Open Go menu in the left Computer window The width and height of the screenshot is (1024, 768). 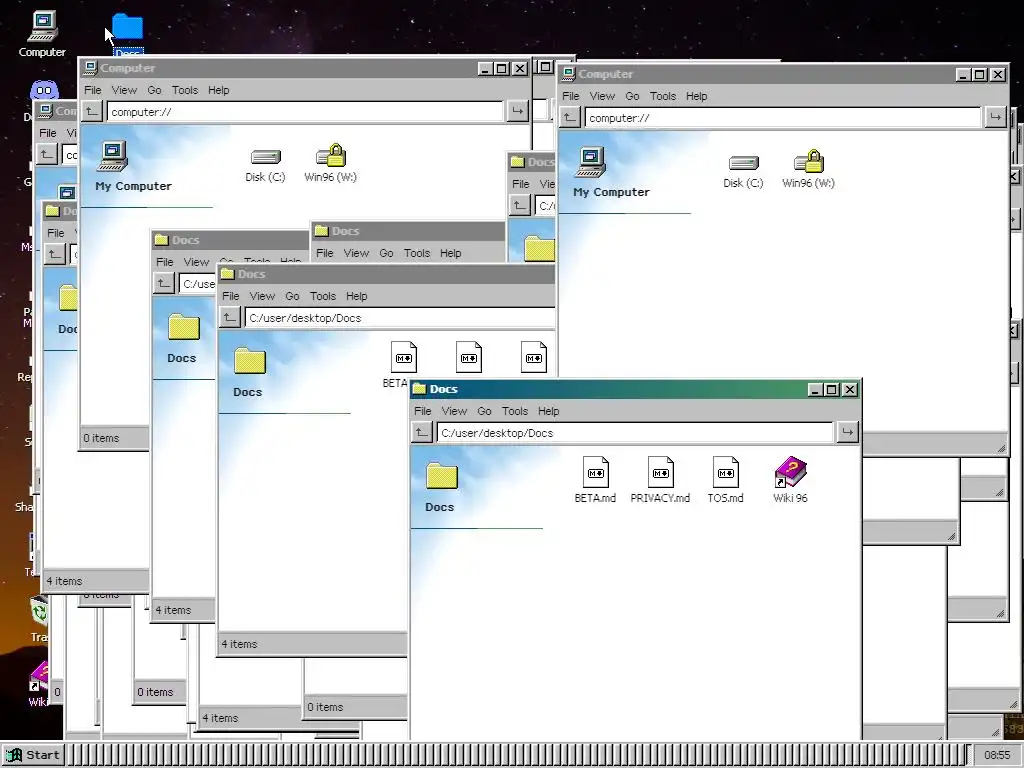pyautogui.click(x=154, y=90)
